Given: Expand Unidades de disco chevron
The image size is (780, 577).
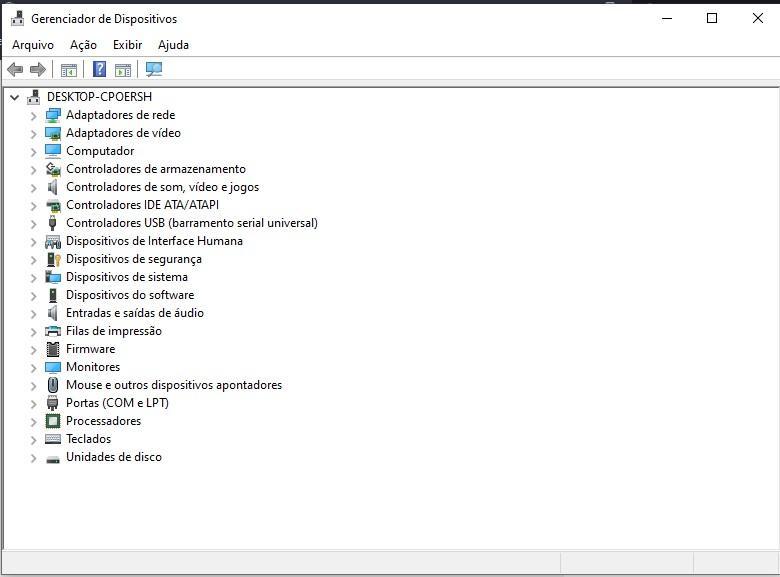Looking at the screenshot, I should pos(33,458).
